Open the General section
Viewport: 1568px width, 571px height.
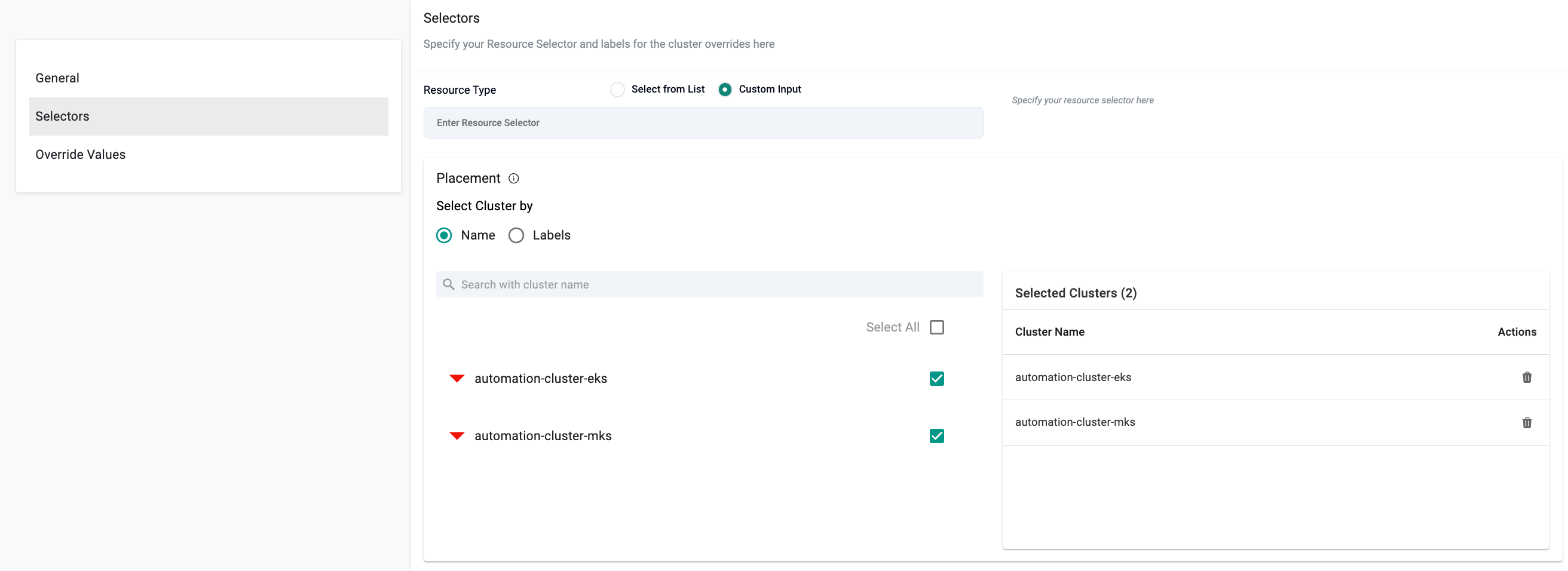[57, 78]
